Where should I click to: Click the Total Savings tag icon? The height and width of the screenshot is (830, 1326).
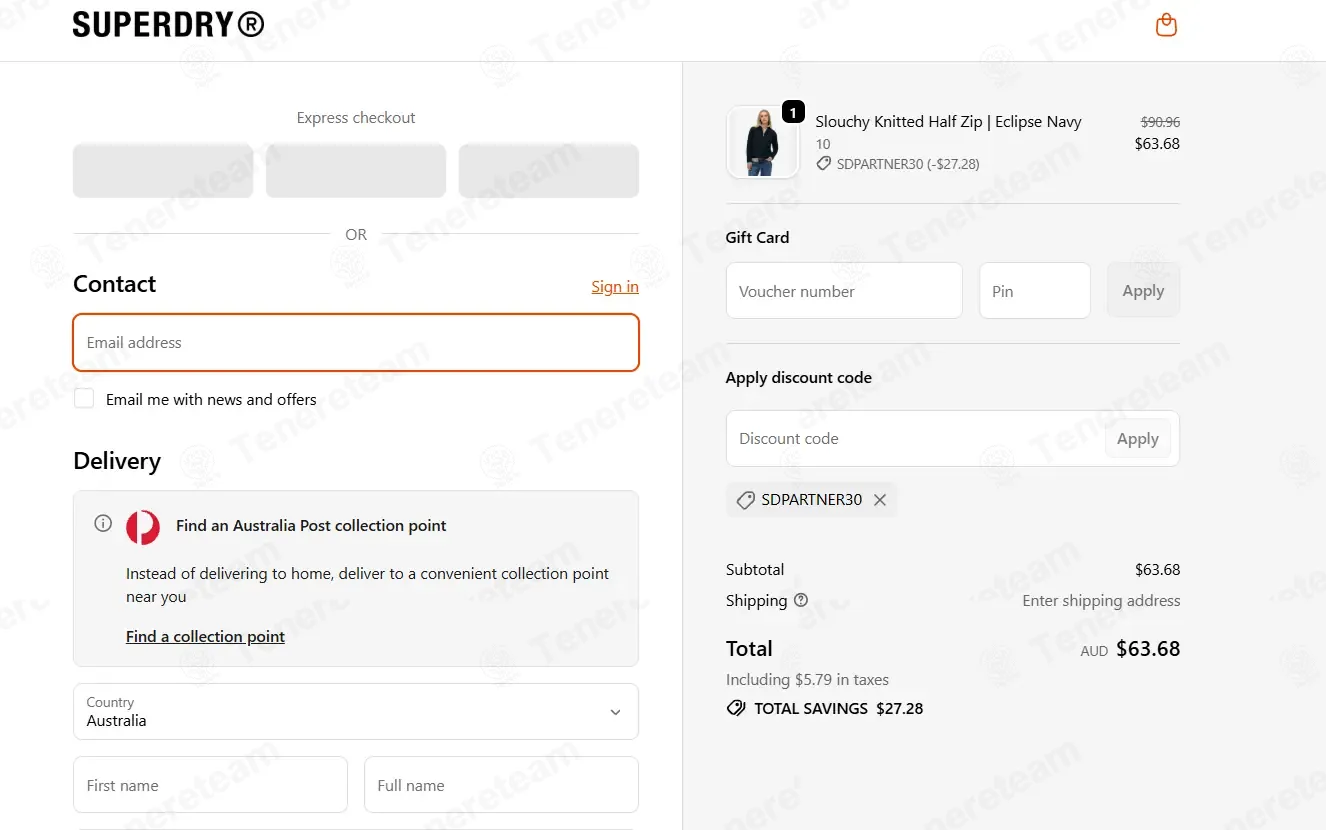tap(736, 708)
